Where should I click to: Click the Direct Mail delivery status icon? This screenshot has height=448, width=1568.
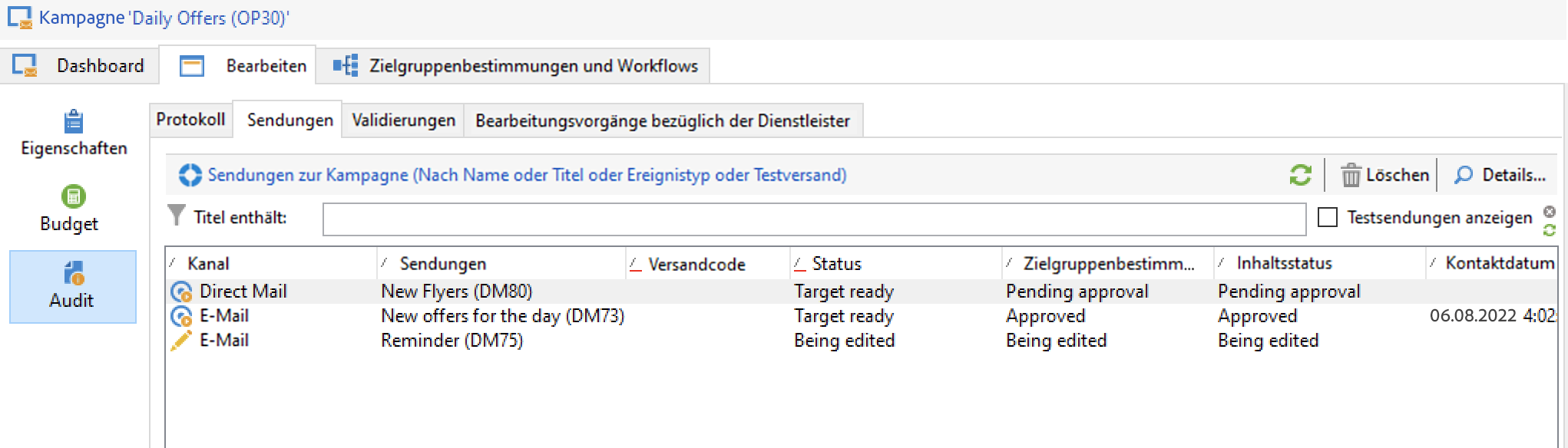pyautogui.click(x=181, y=292)
